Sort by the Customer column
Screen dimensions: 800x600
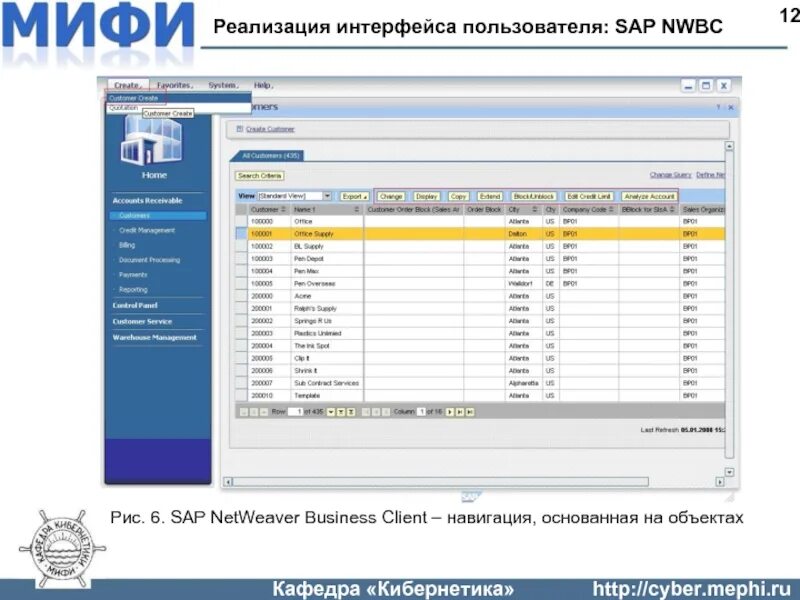284,210
